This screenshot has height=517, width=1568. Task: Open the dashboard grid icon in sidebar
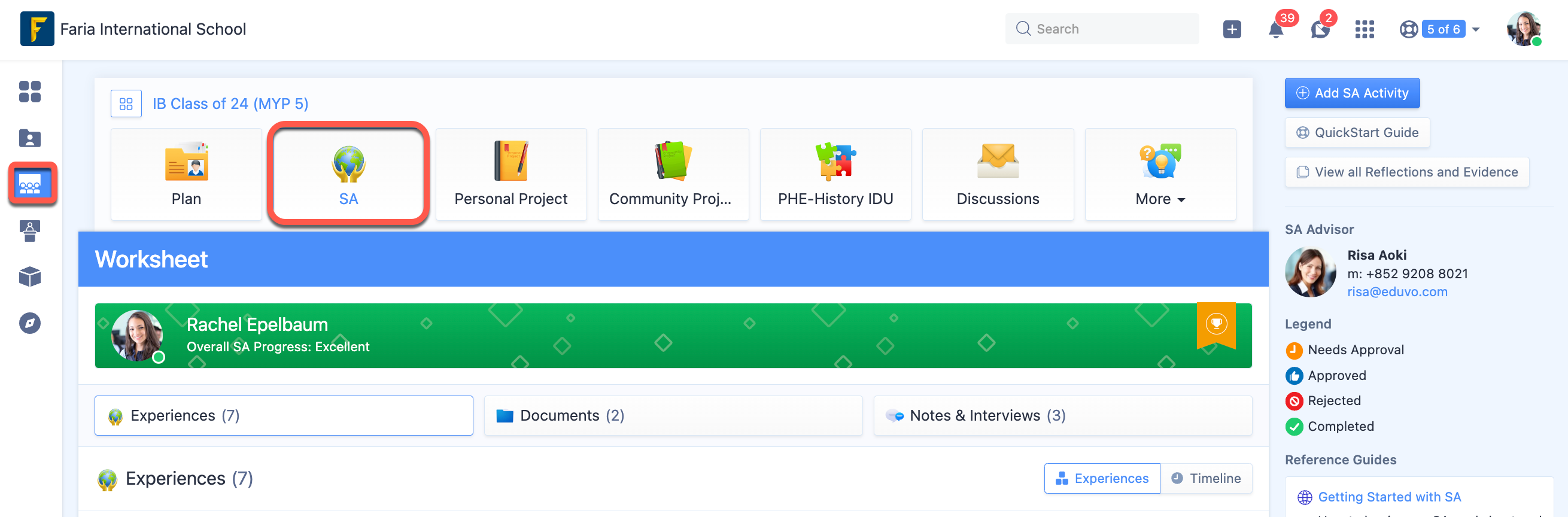point(30,92)
